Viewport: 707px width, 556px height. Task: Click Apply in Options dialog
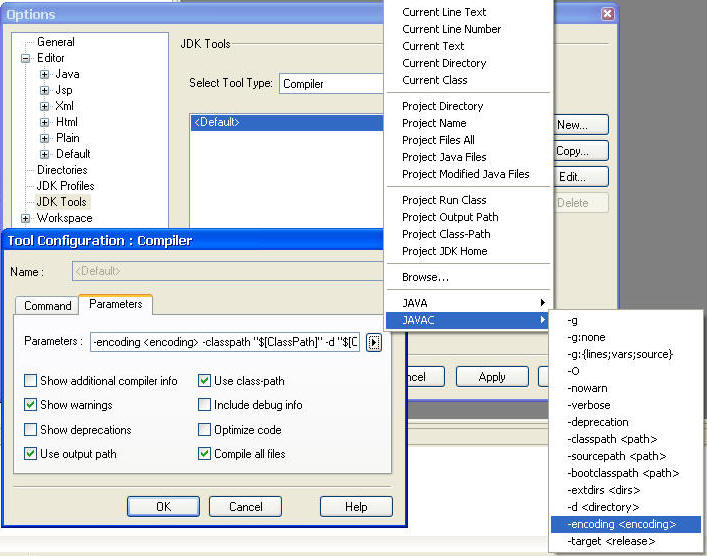pos(492,377)
